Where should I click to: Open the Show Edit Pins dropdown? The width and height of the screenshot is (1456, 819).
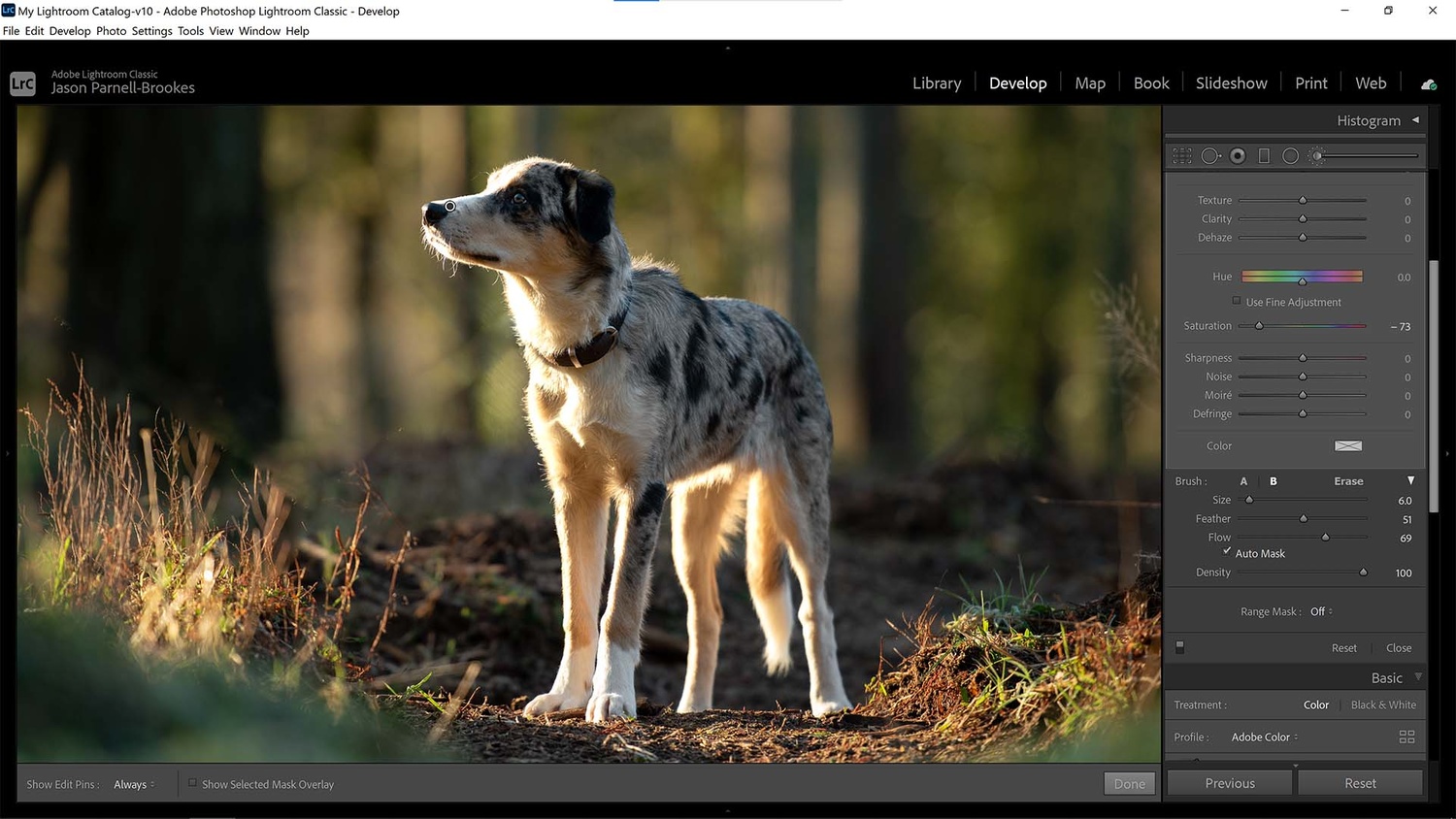pyautogui.click(x=134, y=784)
